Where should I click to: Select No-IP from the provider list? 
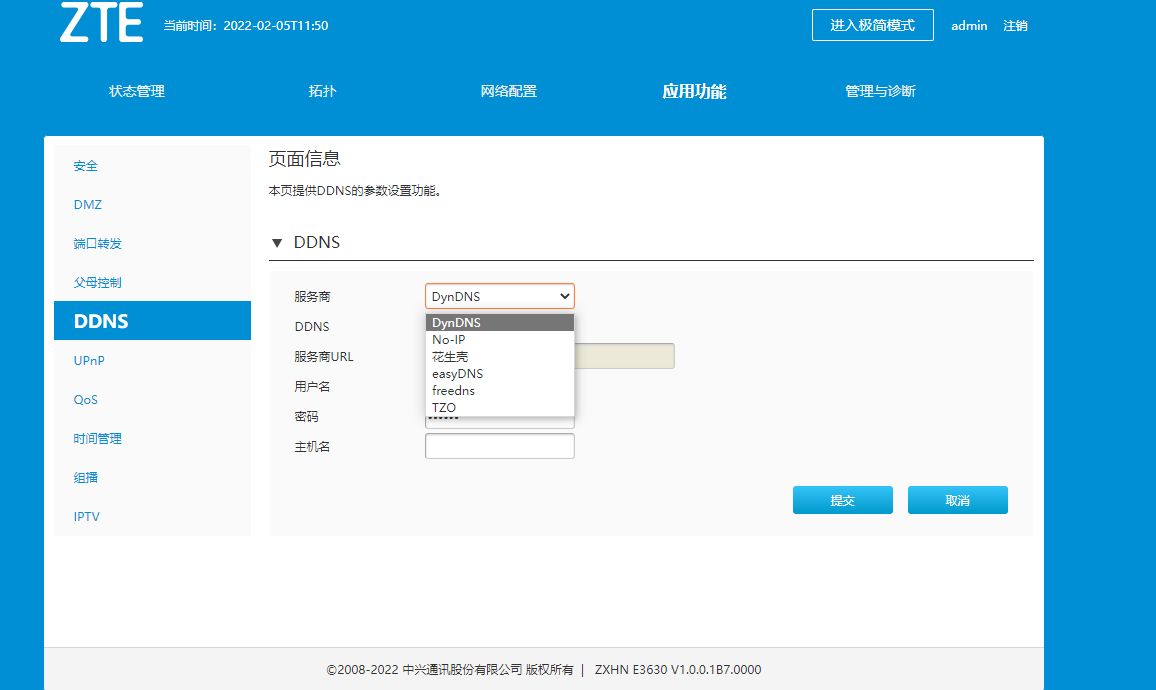(x=448, y=340)
